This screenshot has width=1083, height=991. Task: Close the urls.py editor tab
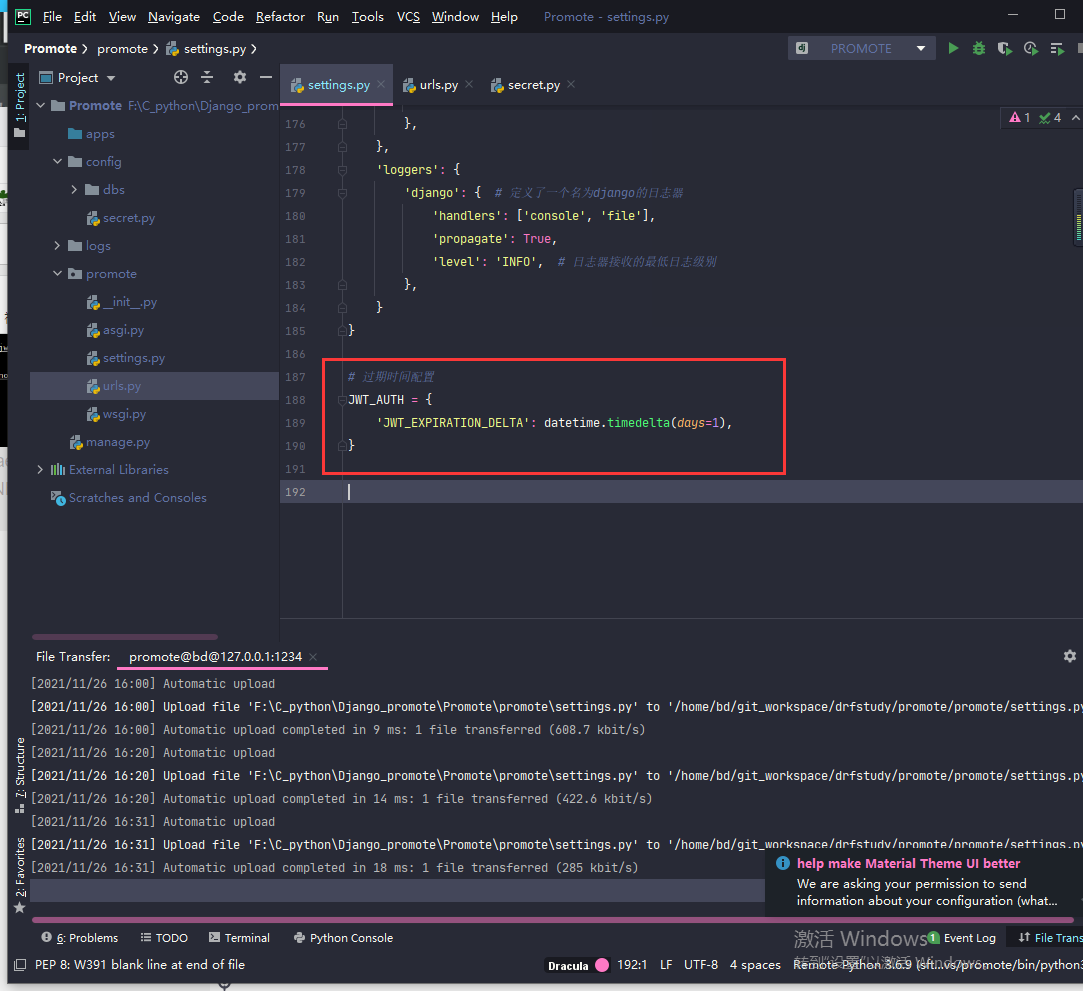click(x=469, y=84)
